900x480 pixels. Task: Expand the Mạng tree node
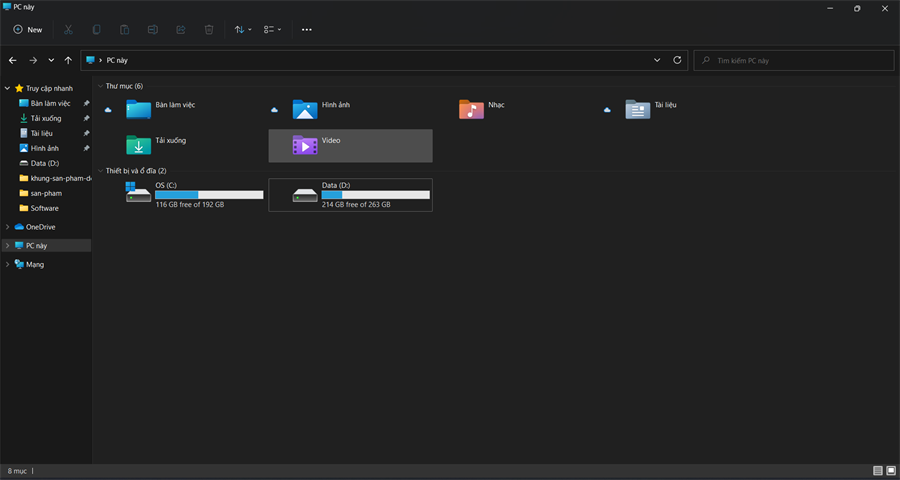click(7, 265)
